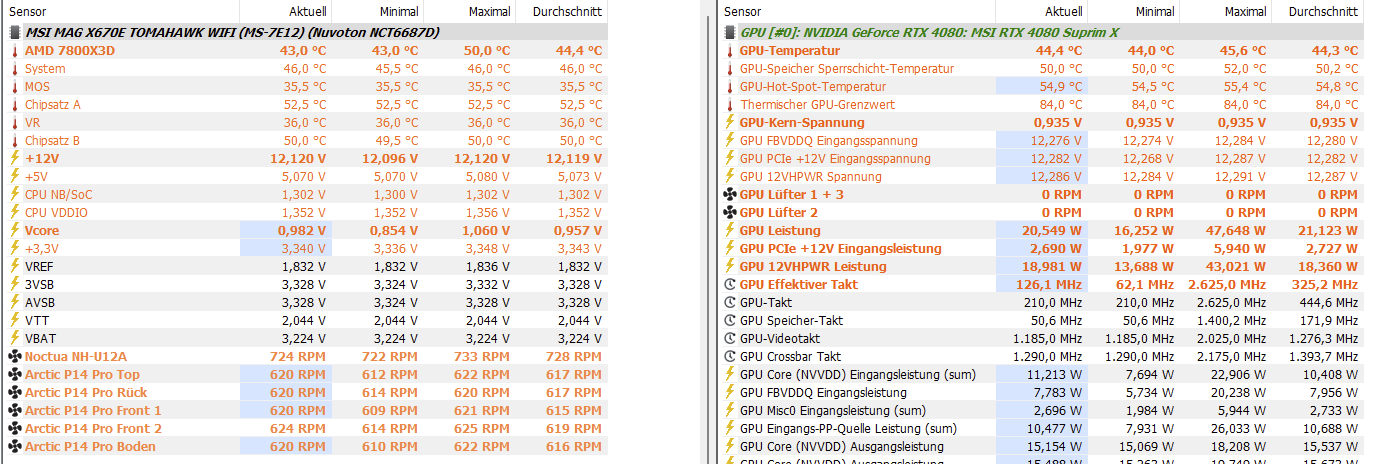Select the Arctic P14 Pro Rück row label
Viewport: 1383px width, 464px height.
coord(86,392)
